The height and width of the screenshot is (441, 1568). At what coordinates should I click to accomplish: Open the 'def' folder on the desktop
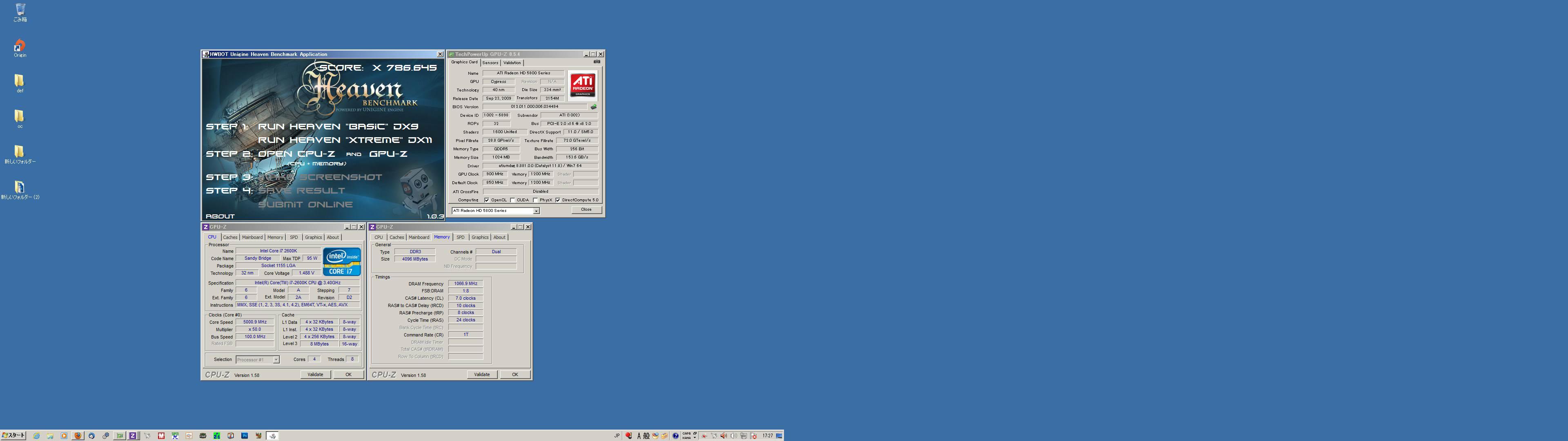20,83
